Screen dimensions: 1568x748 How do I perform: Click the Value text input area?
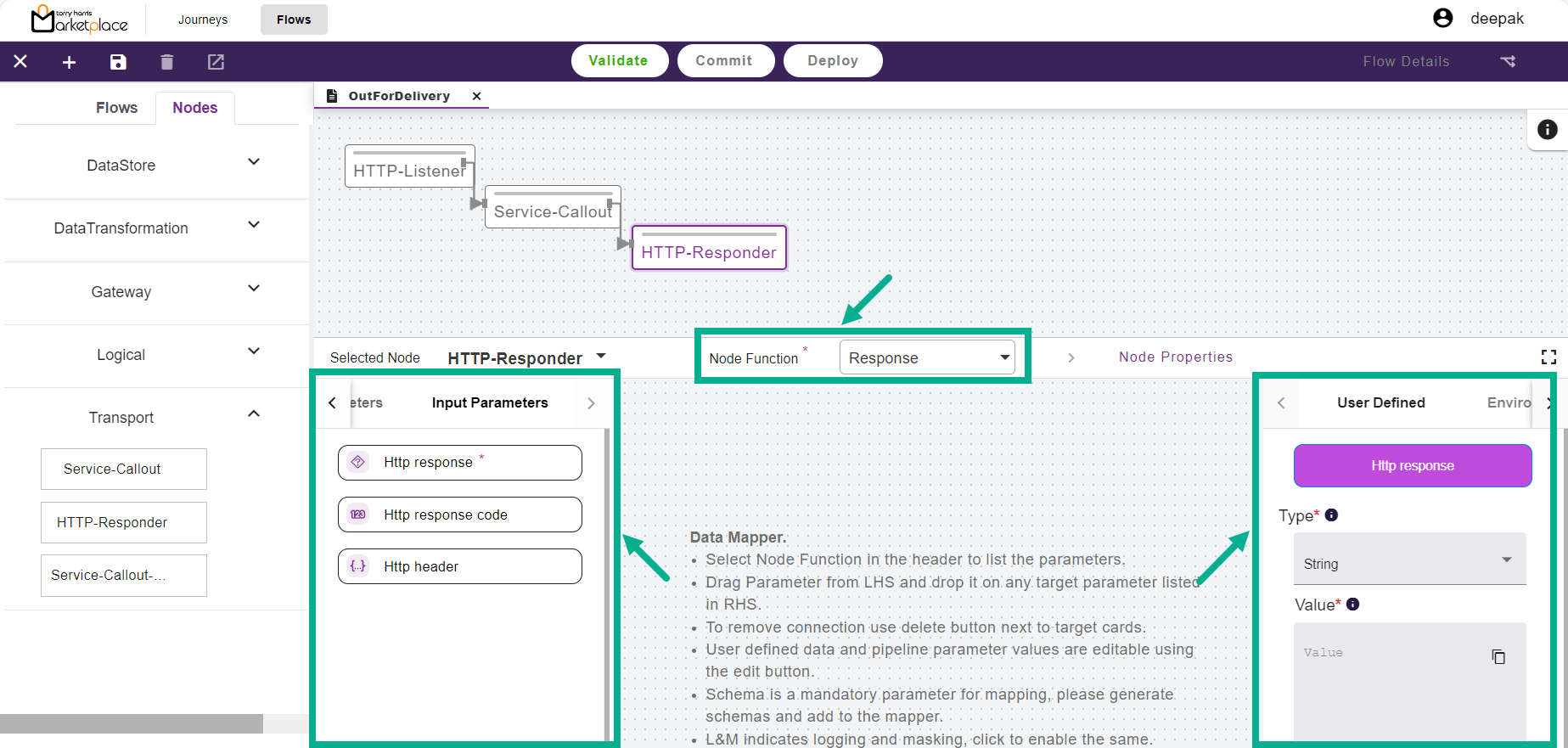(x=1392, y=679)
